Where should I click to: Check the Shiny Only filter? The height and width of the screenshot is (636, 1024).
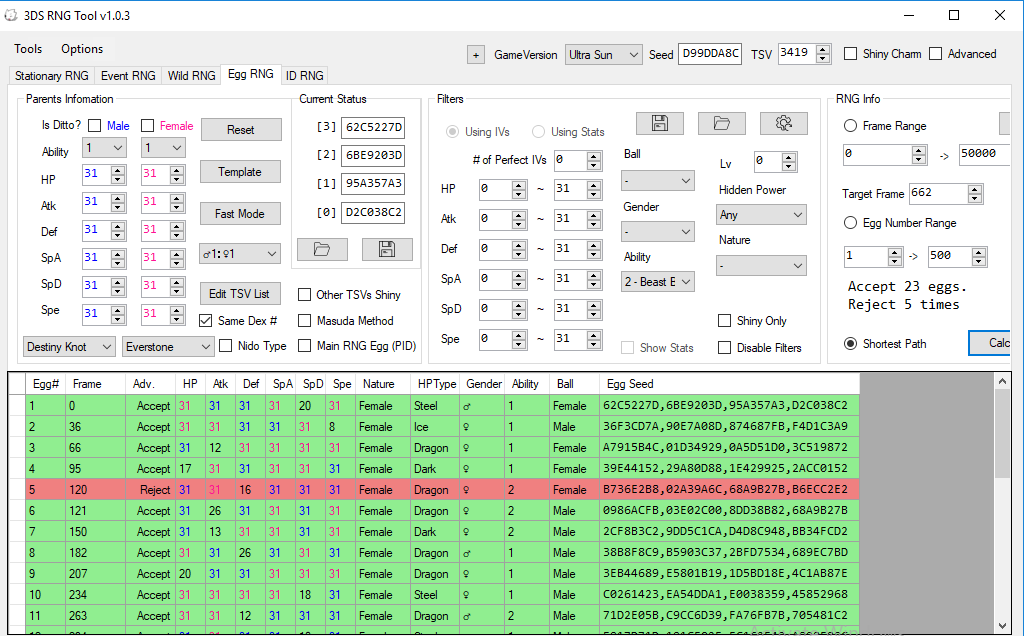(724, 321)
